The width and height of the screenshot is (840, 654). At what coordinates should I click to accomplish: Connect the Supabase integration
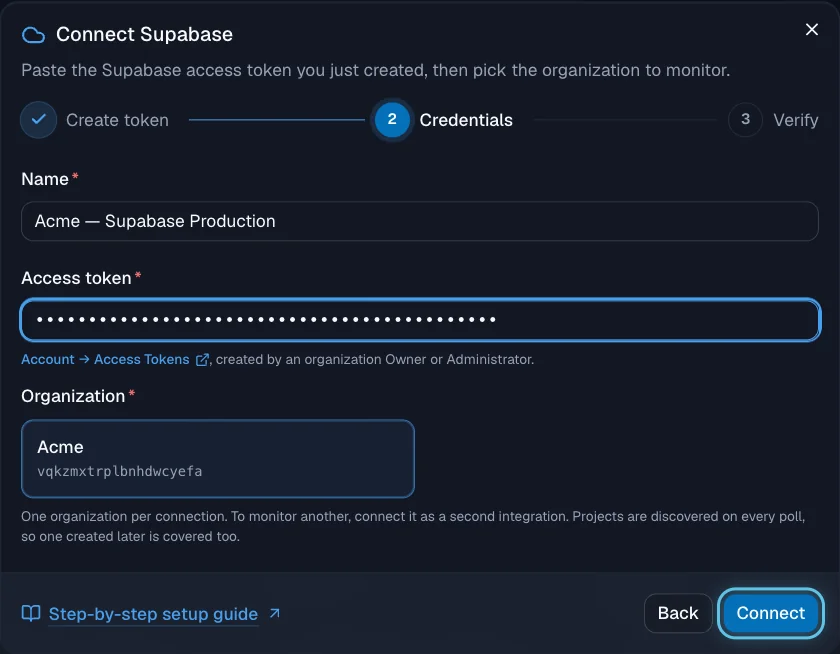[770, 613]
